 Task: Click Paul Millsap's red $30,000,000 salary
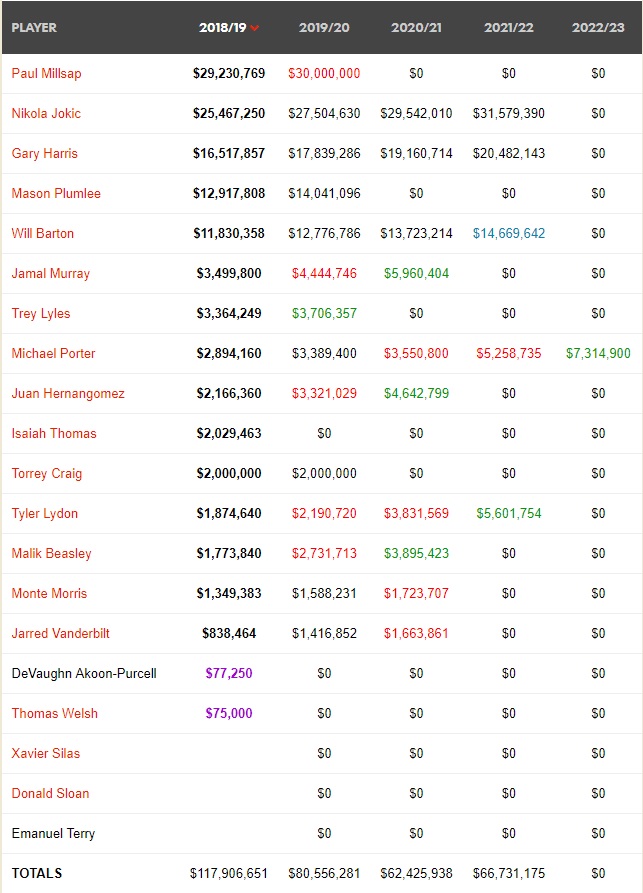click(x=324, y=73)
